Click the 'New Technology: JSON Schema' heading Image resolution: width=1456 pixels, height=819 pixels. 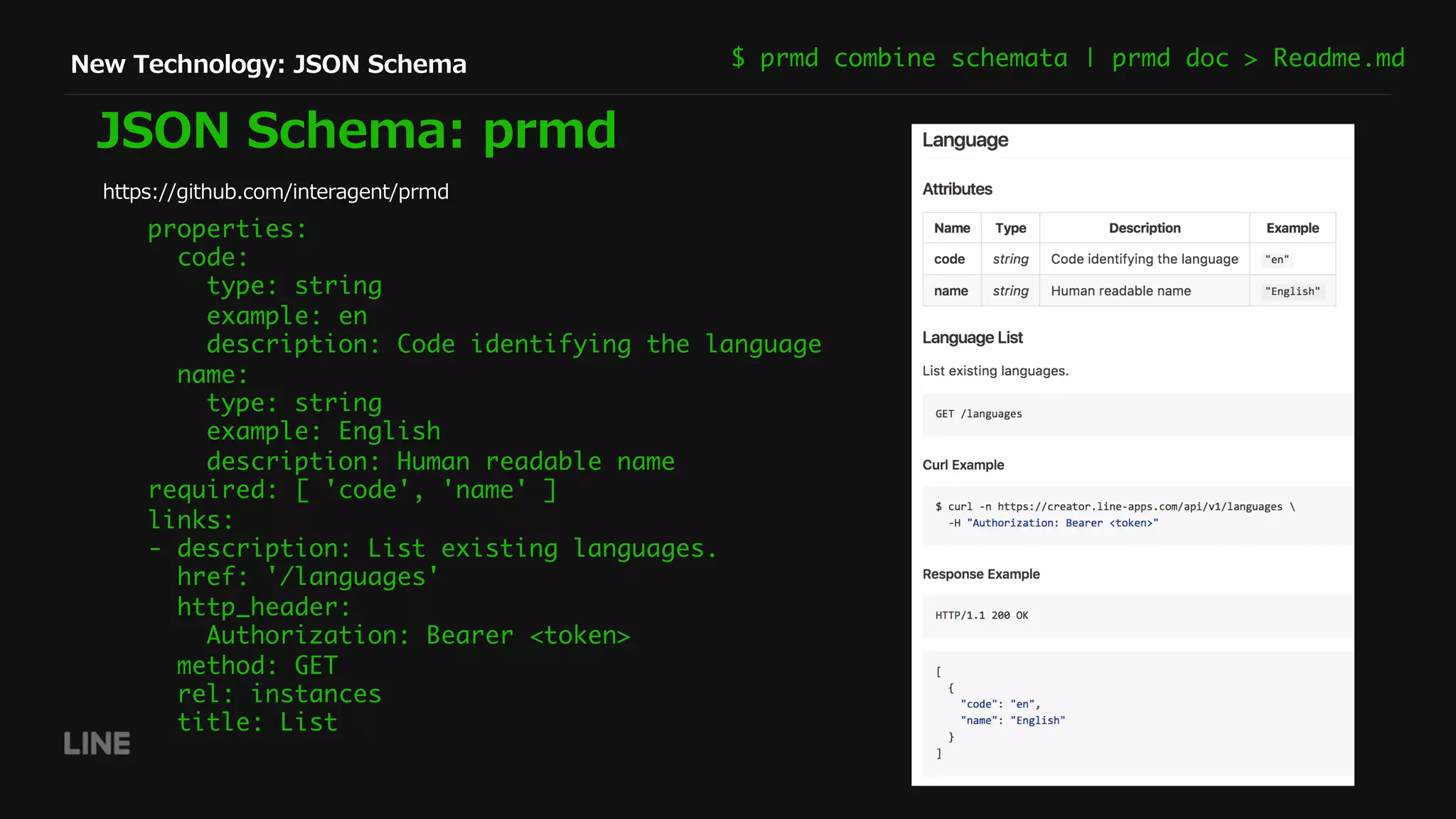269,64
